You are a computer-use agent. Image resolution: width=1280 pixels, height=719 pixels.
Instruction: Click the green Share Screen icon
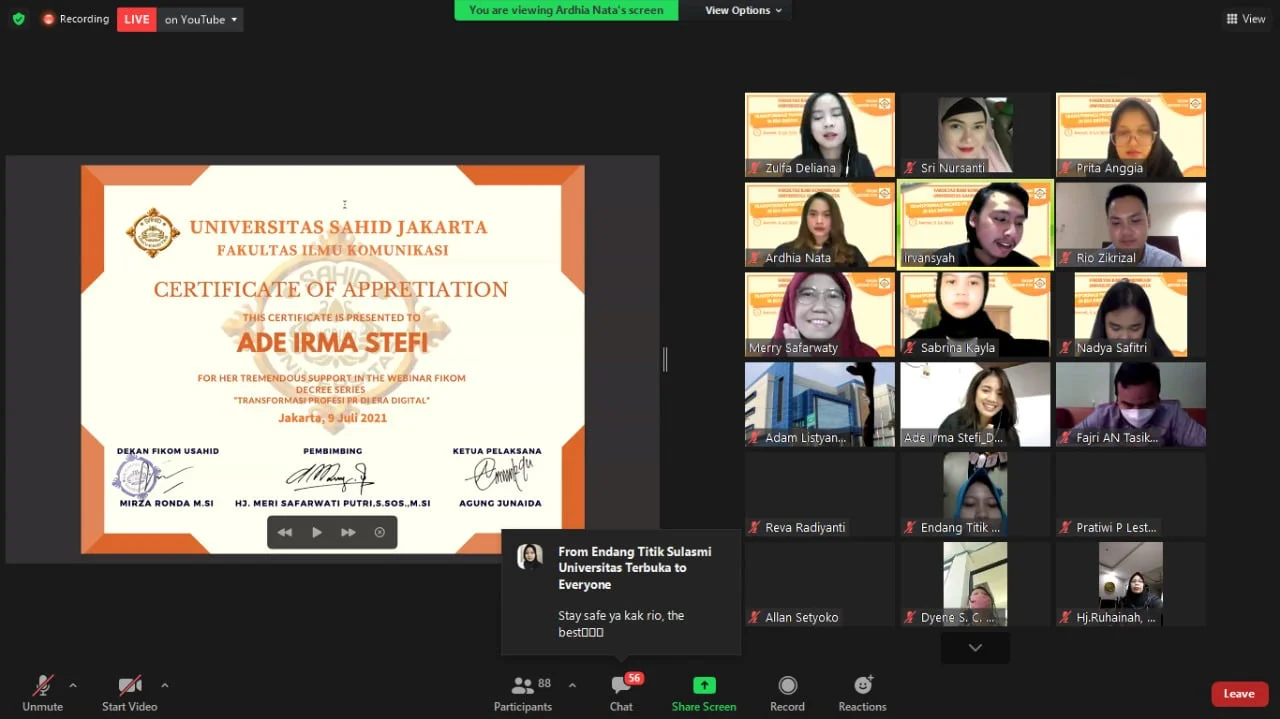[x=704, y=686]
